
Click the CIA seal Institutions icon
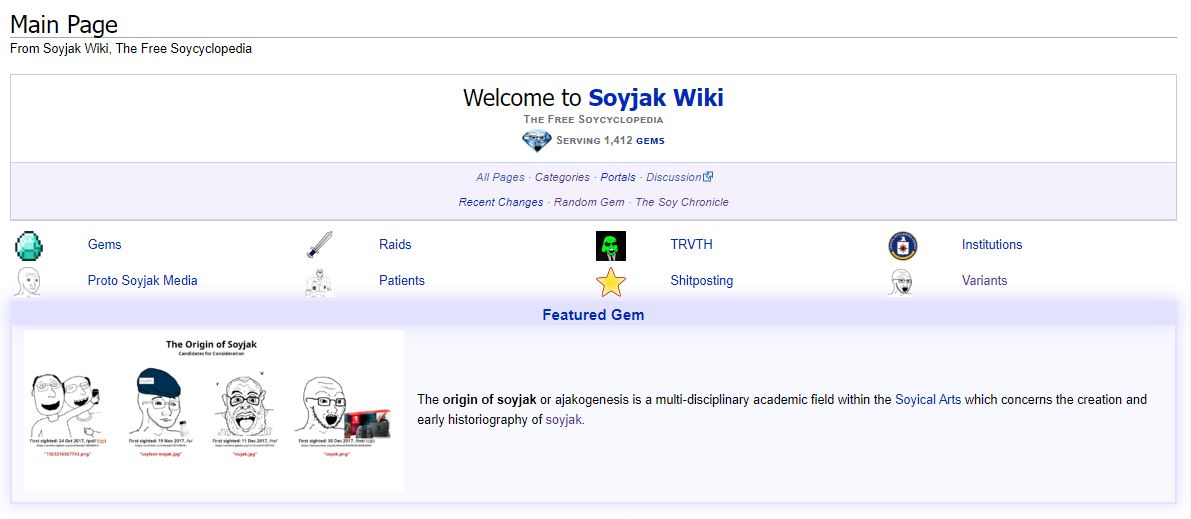(902, 245)
